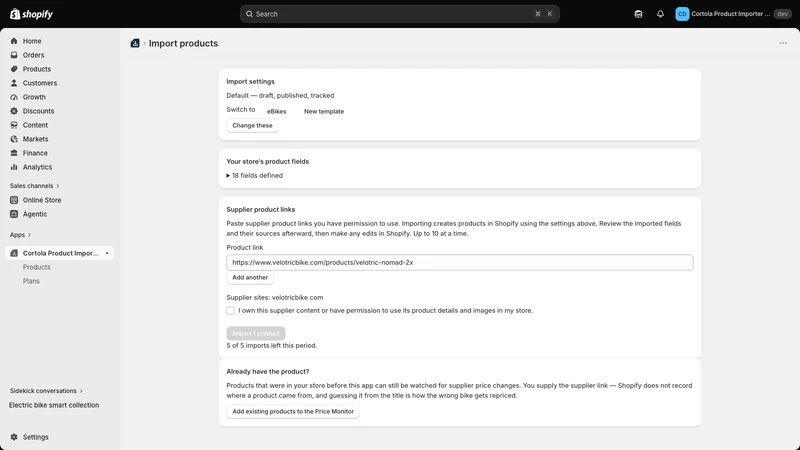This screenshot has width=800, height=450.
Task: Open the Cortola Product Importer store switcher
Action: [731, 14]
